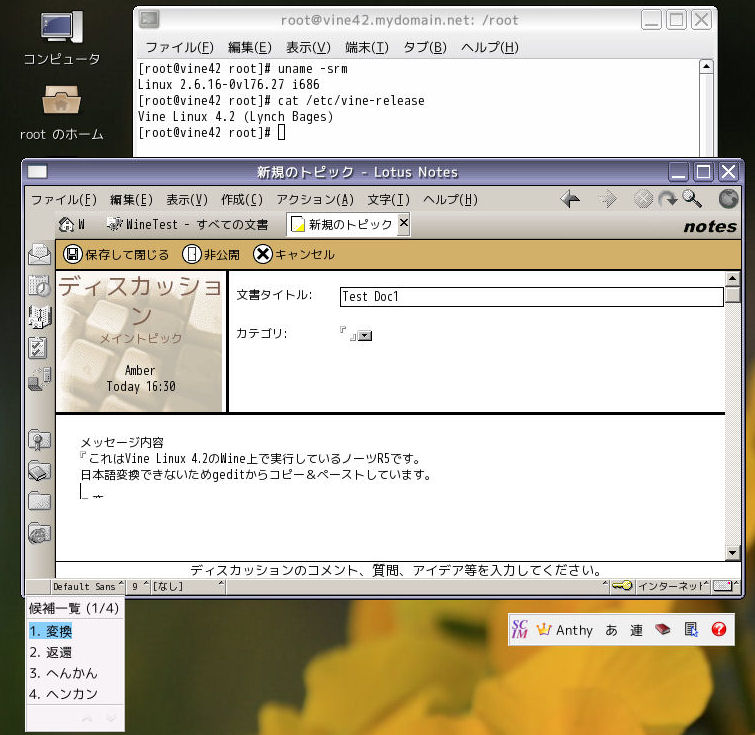Open the Mail bookmark icon in Notes sidebar
755x735 pixels.
pos(39,254)
